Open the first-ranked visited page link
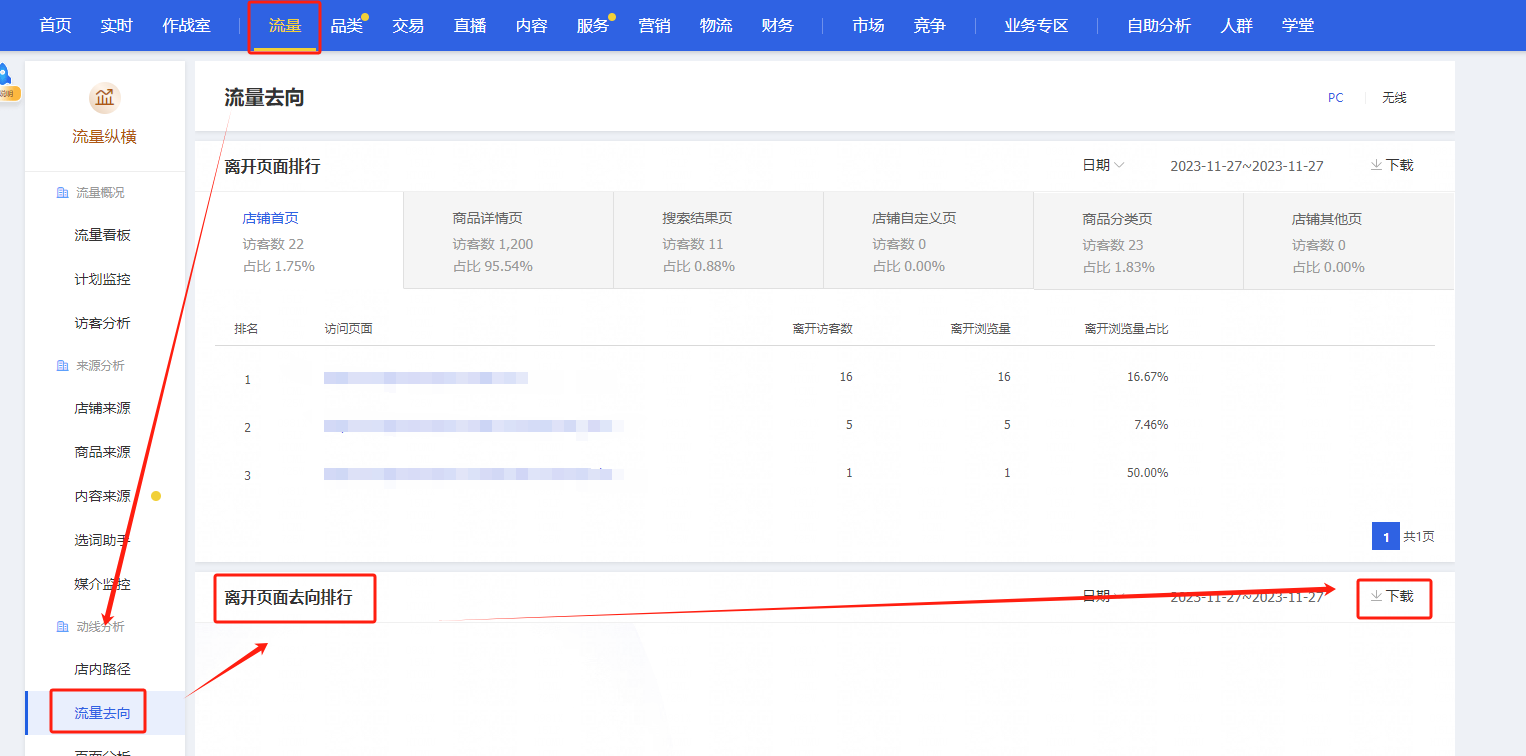Screen dimensions: 1526x756 point(425,378)
